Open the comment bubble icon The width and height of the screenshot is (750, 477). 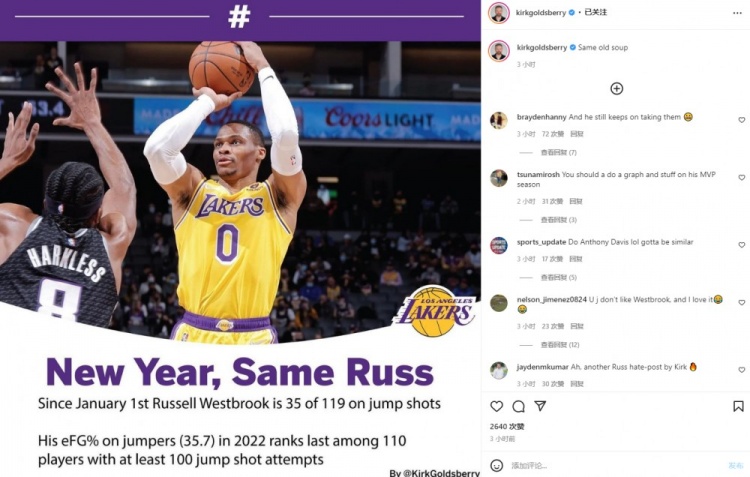(x=518, y=406)
